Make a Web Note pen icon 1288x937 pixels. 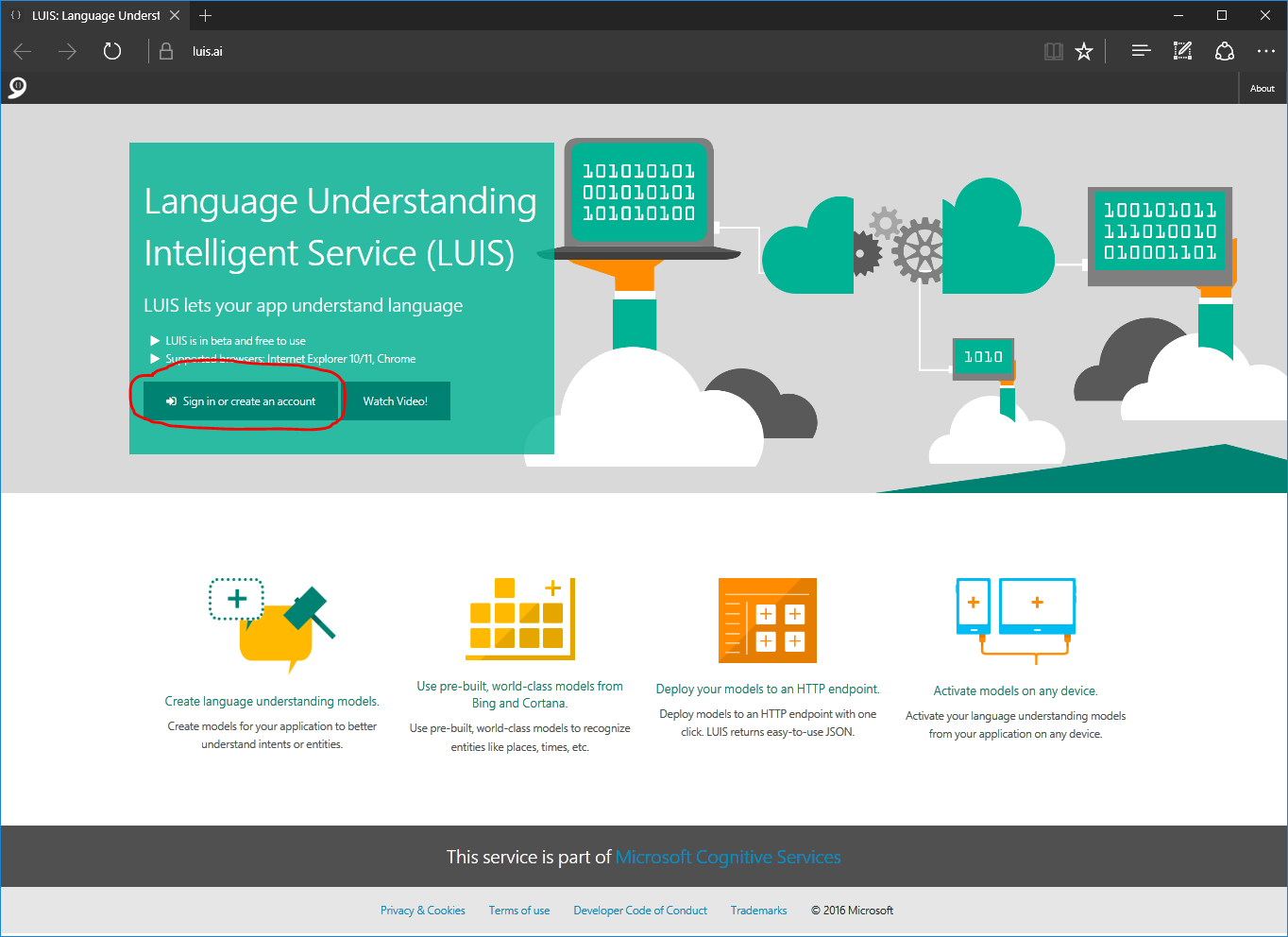pos(1182,51)
